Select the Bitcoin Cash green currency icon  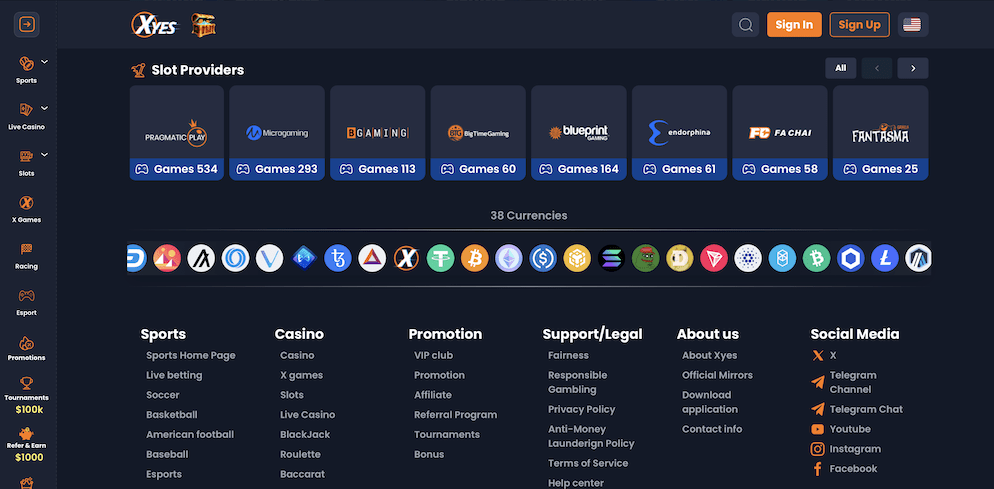click(816, 258)
